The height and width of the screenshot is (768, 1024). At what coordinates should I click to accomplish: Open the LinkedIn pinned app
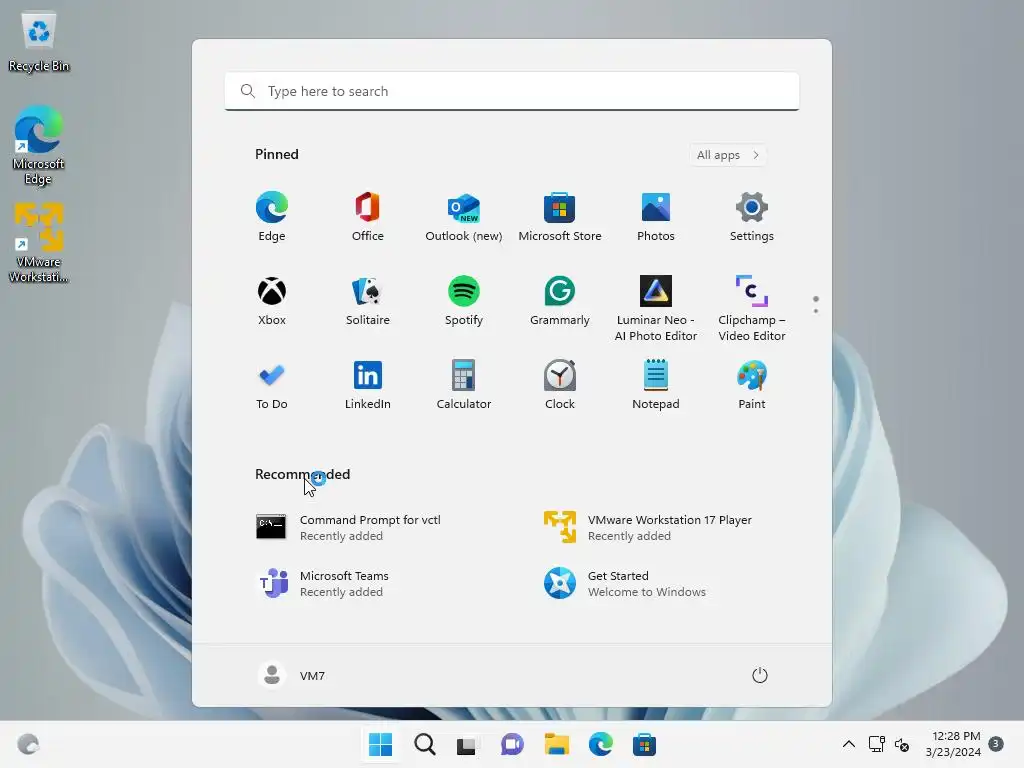368,385
